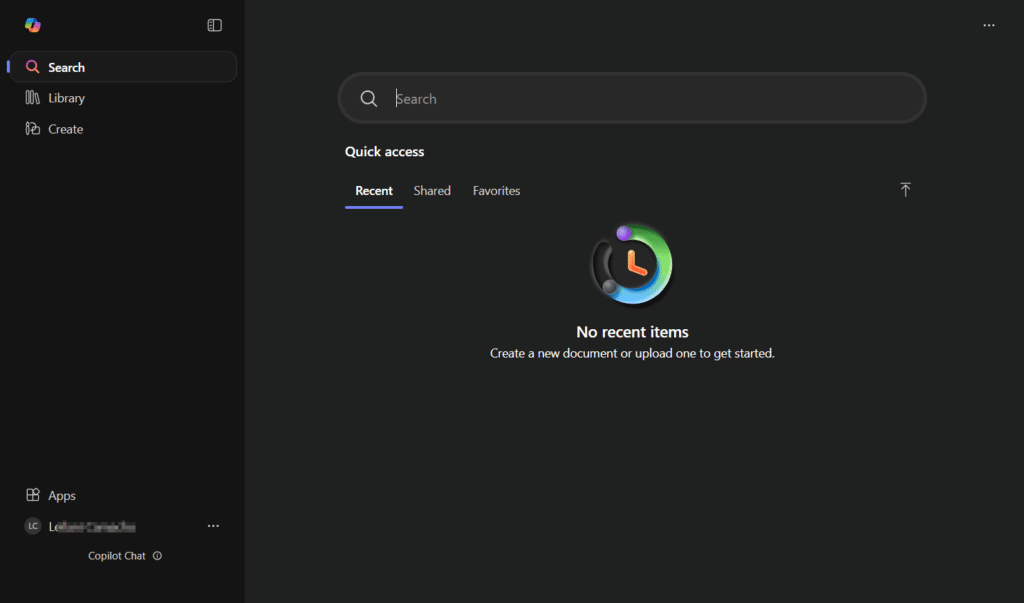Click the colorful clock illustration
This screenshot has width=1024, height=603.
tap(632, 264)
